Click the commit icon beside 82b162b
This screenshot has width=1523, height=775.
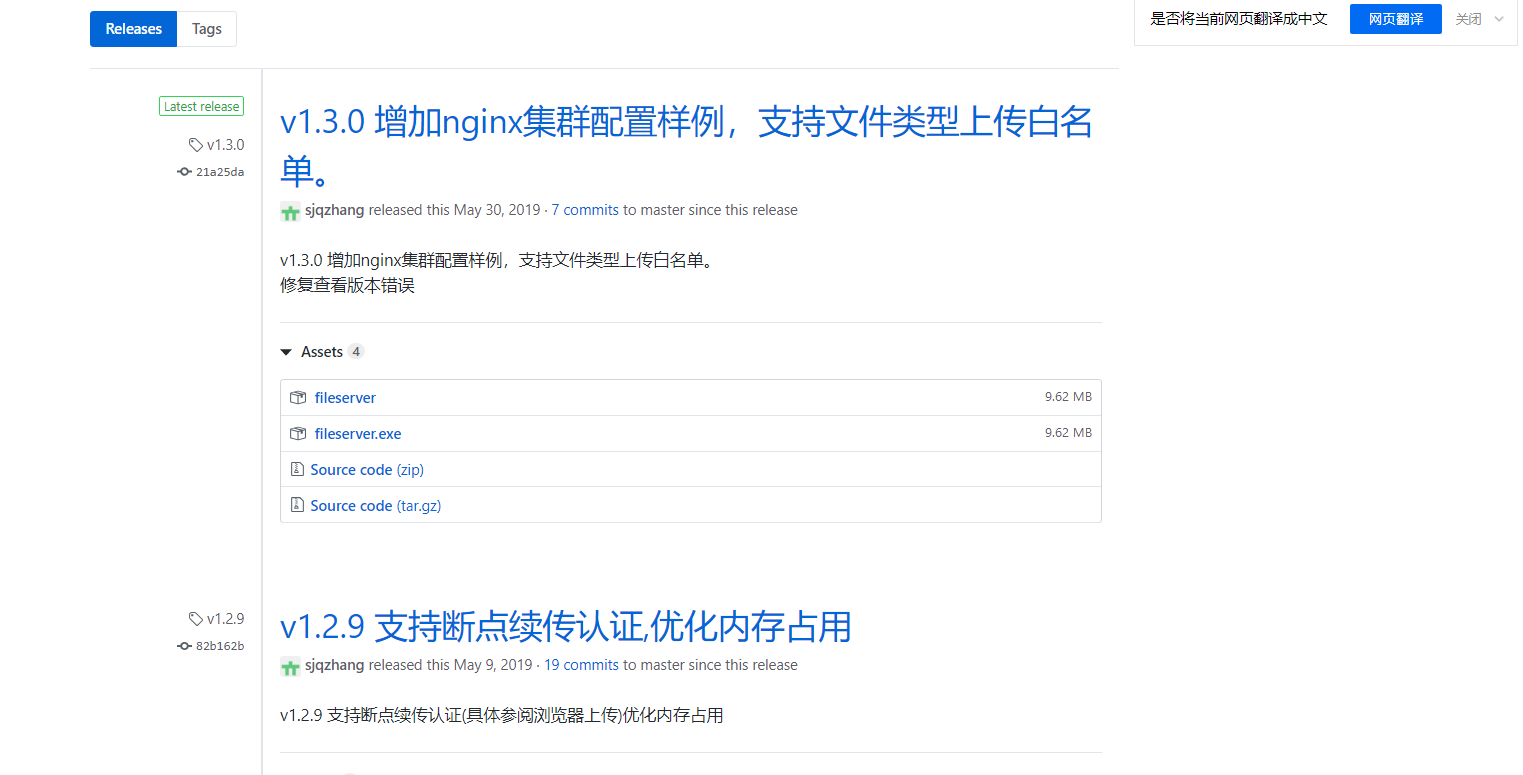(x=184, y=645)
